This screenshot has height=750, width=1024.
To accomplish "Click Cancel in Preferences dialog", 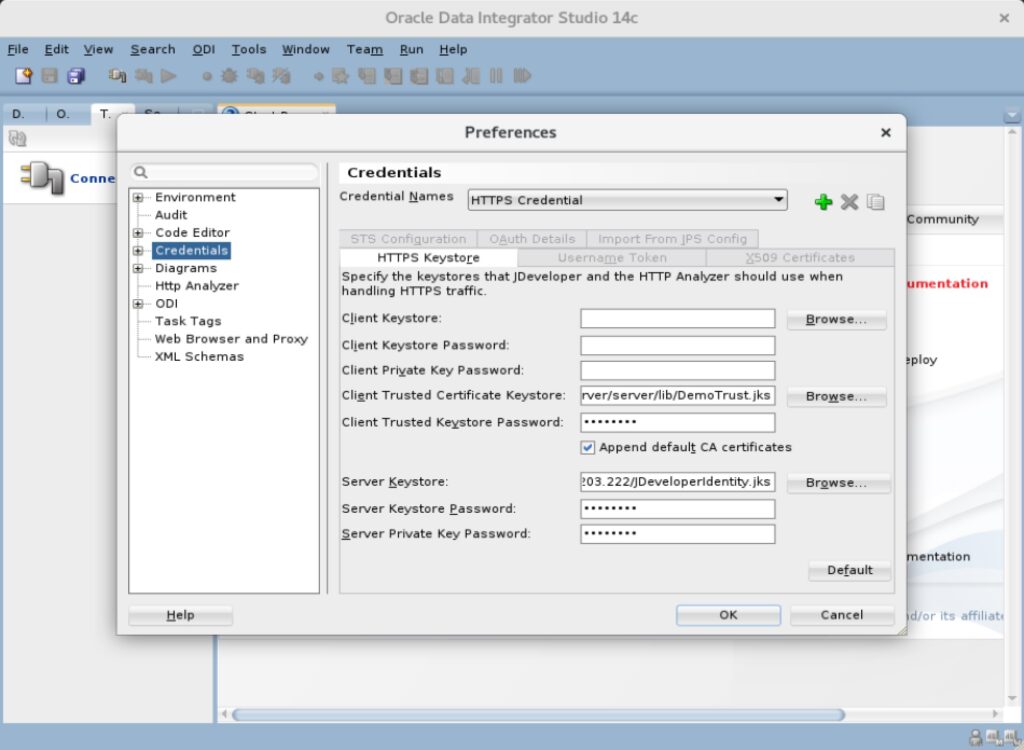I will tap(842, 615).
